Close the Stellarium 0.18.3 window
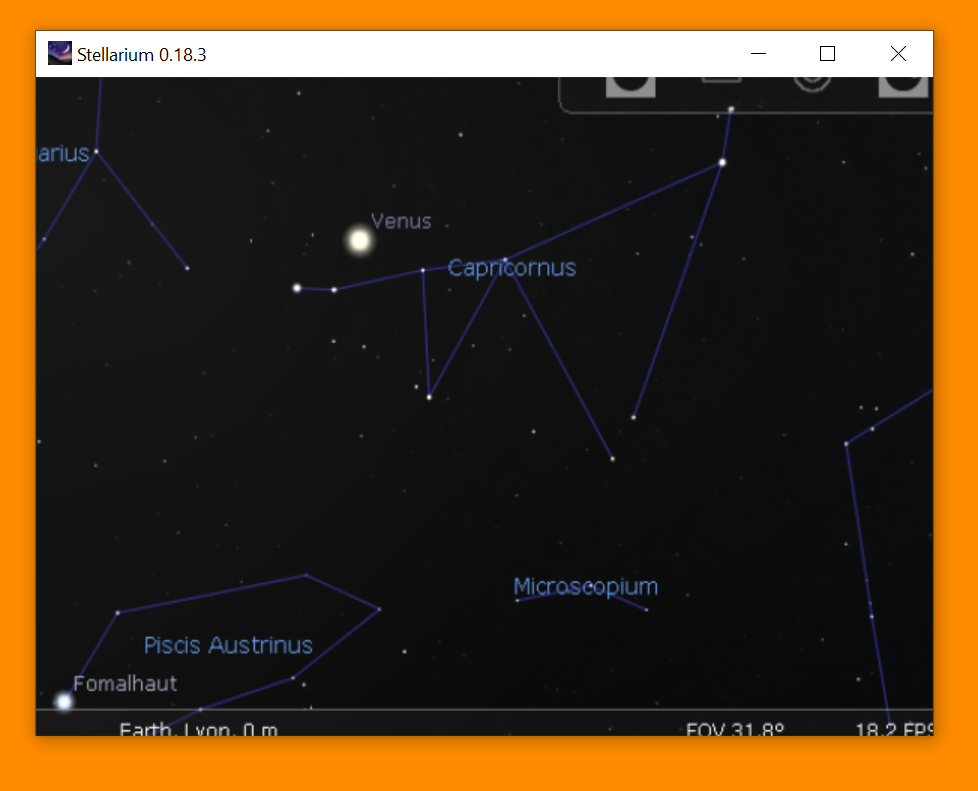This screenshot has height=791, width=978. pyautogui.click(x=898, y=54)
